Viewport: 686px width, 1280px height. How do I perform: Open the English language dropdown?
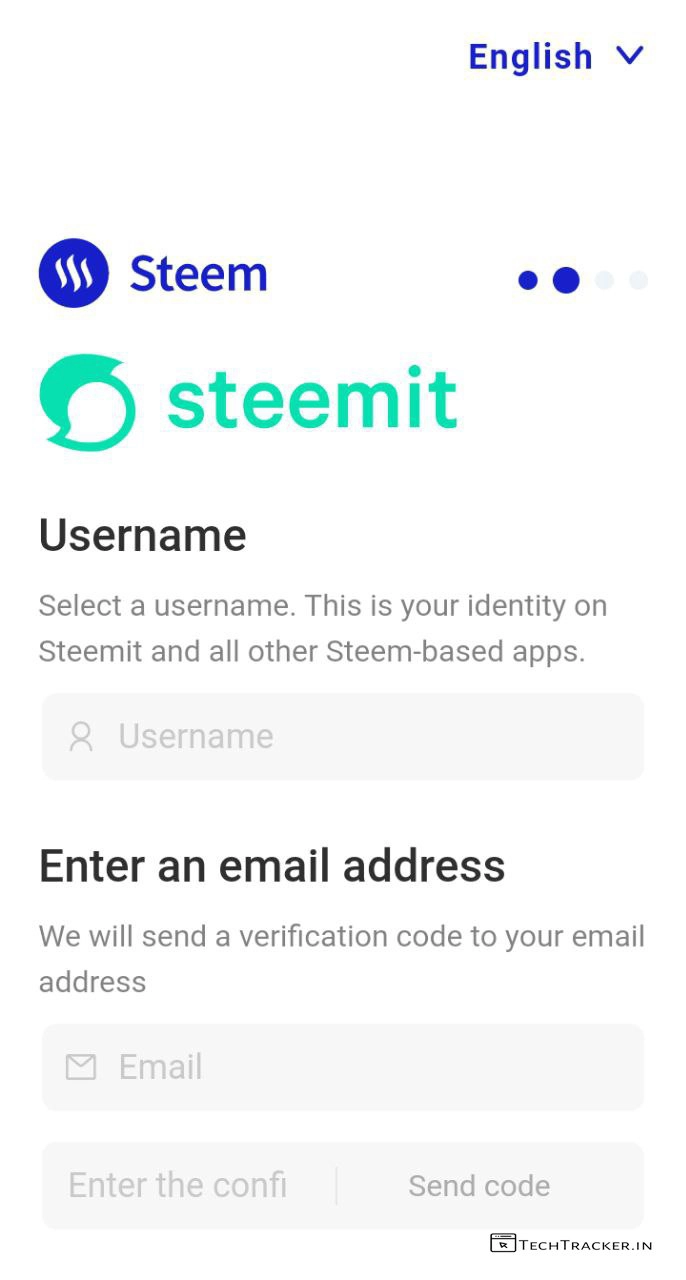pos(556,56)
